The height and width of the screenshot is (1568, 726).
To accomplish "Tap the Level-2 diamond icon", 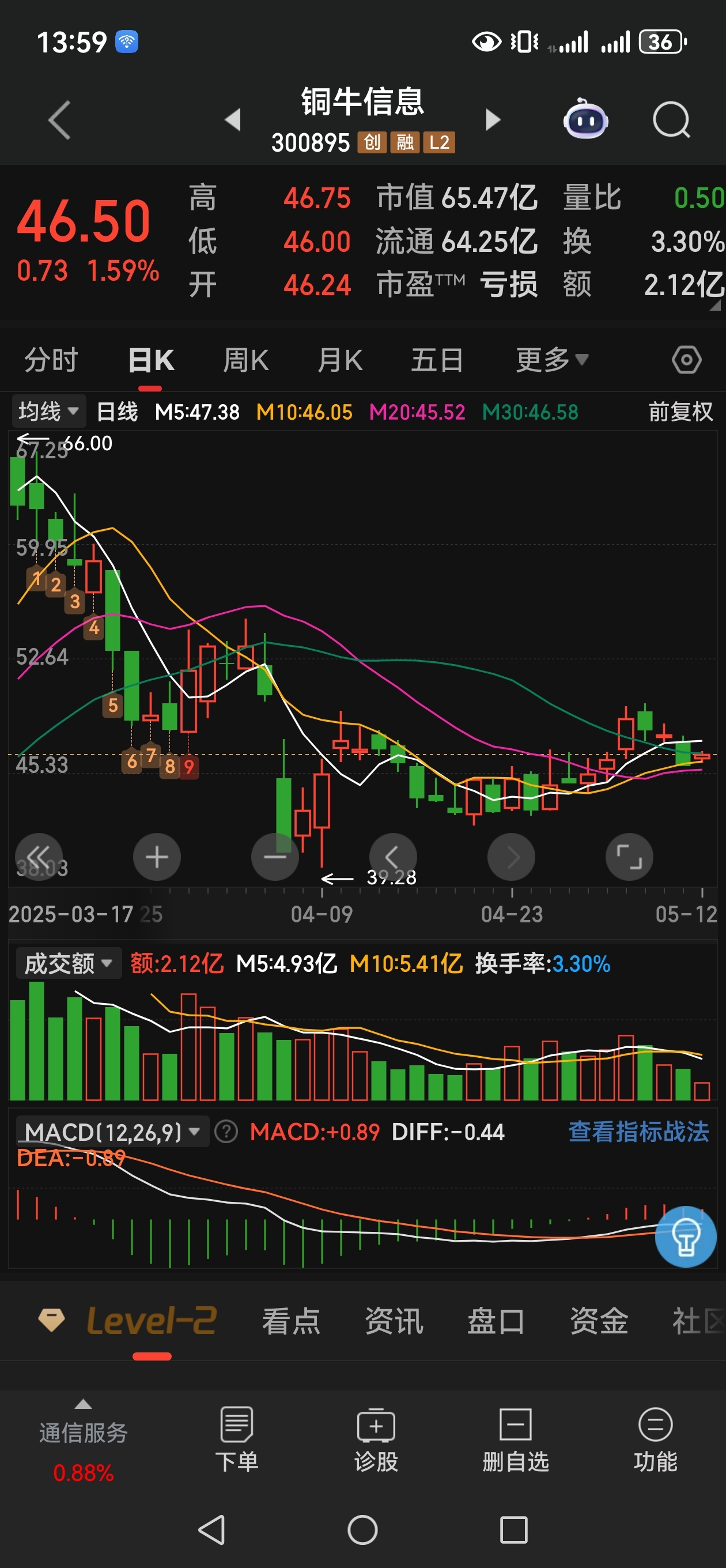I will pyautogui.click(x=51, y=1320).
